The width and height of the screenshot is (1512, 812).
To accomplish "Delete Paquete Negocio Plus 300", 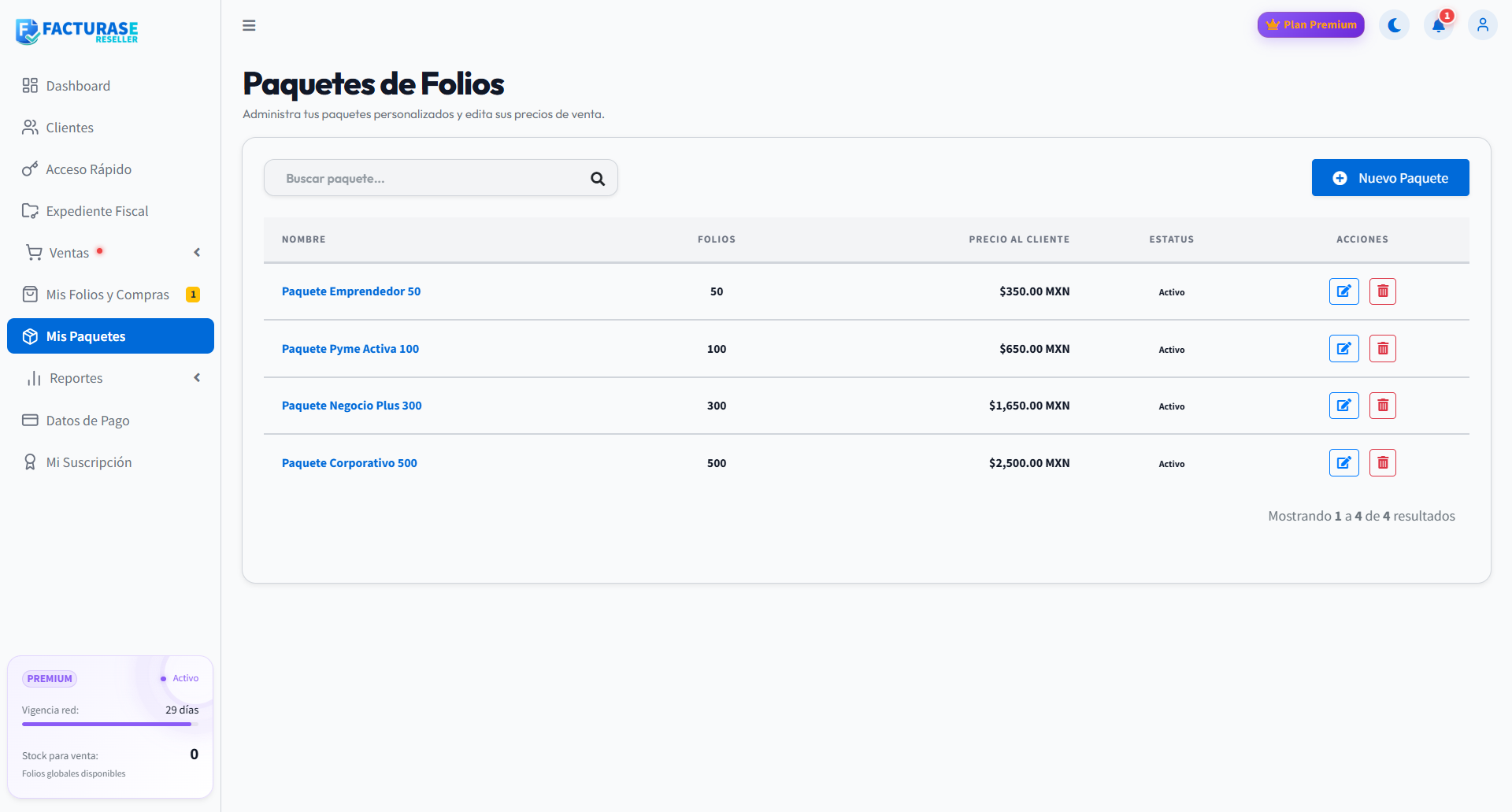I will coord(1383,406).
